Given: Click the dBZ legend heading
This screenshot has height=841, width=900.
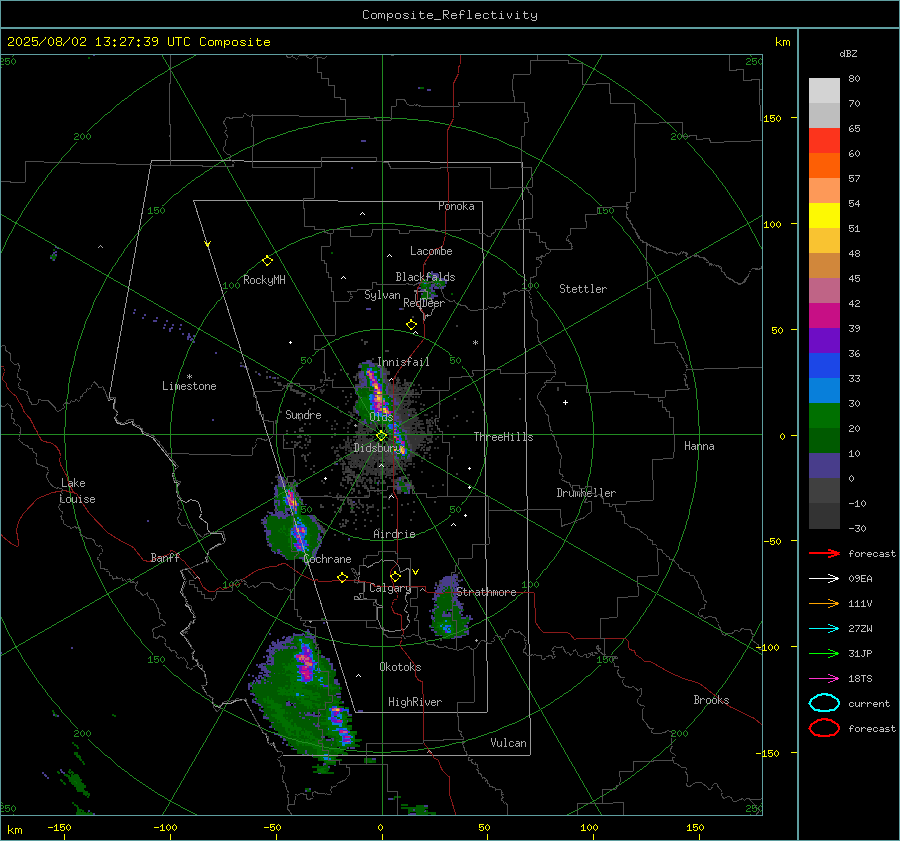Looking at the screenshot, I should [848, 53].
